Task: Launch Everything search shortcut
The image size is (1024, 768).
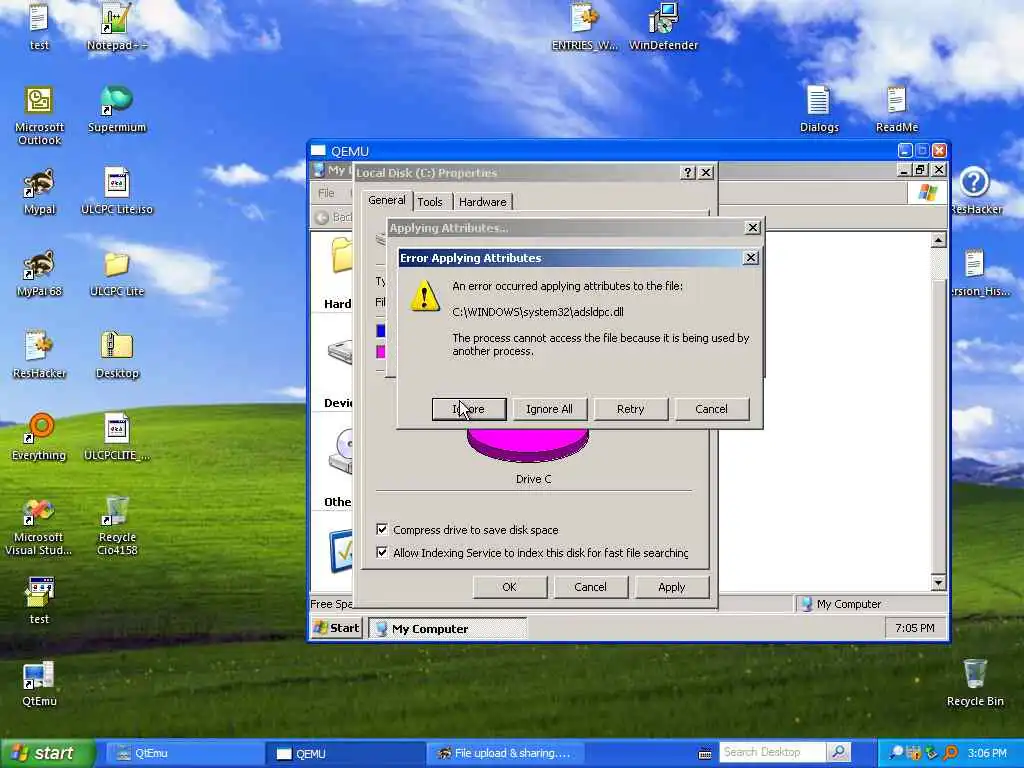Action: [x=39, y=437]
